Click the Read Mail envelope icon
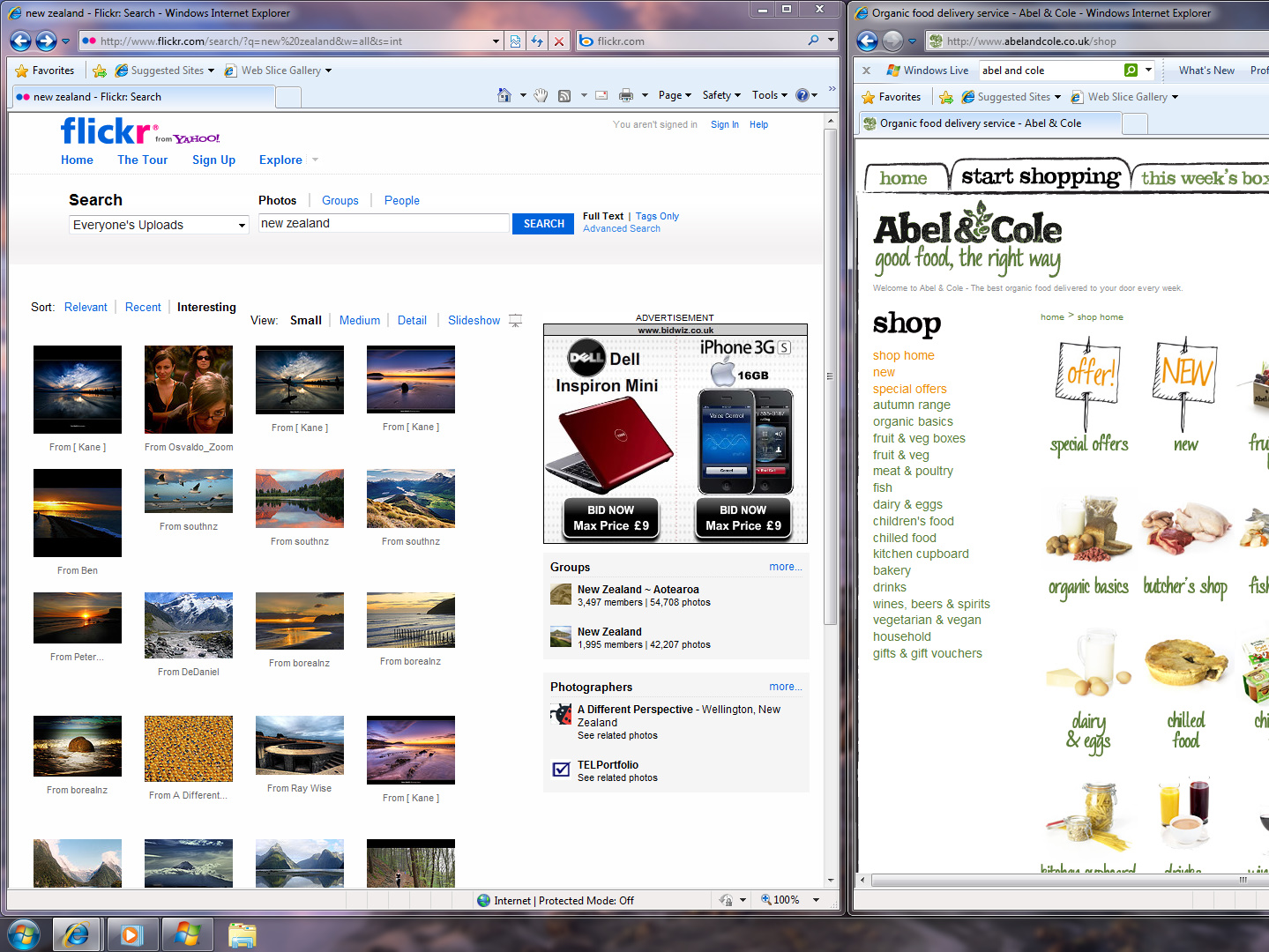Image resolution: width=1269 pixels, height=952 pixels. 601,95
